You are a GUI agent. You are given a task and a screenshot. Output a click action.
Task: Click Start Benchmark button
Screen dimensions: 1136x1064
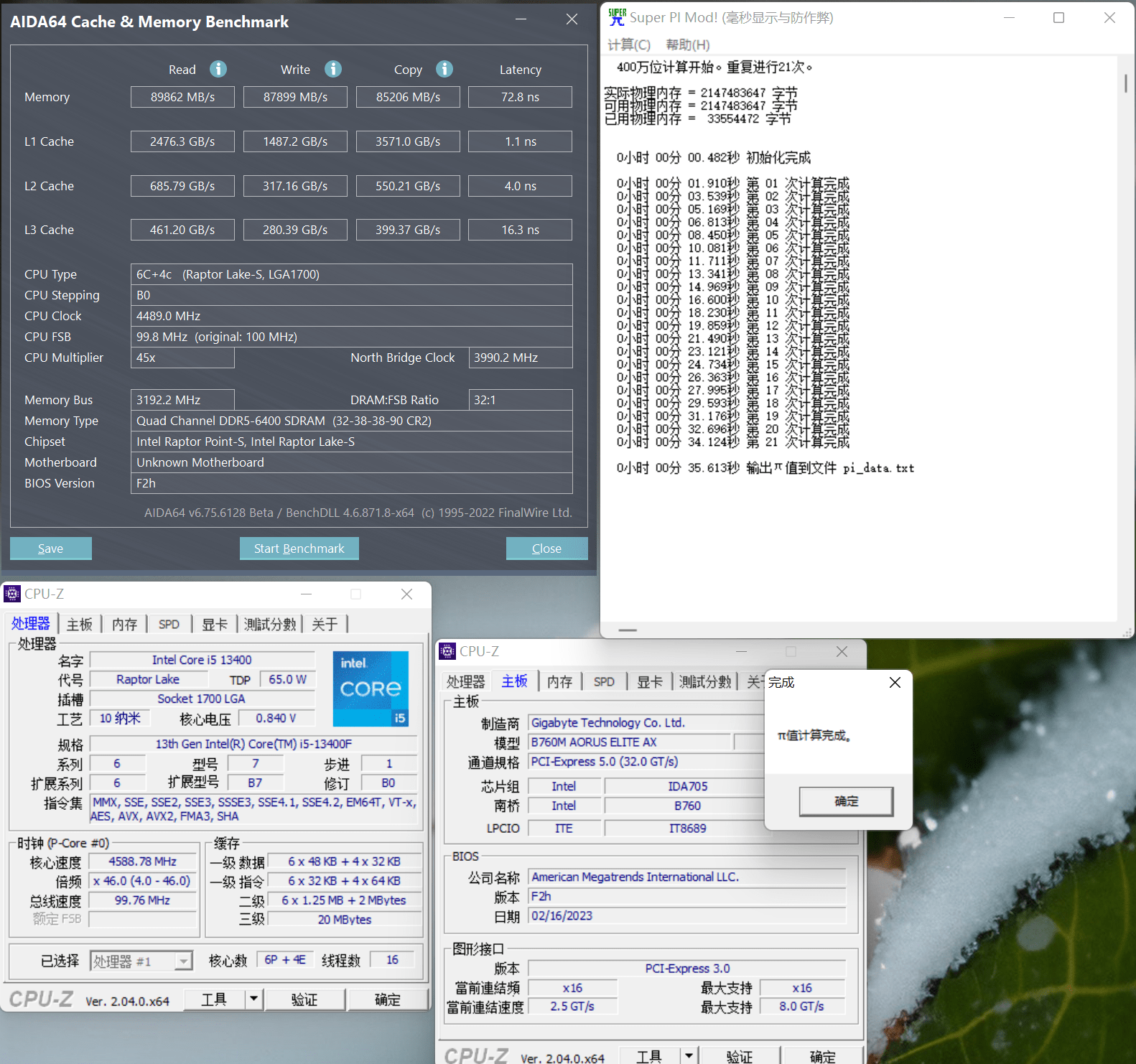(x=299, y=549)
